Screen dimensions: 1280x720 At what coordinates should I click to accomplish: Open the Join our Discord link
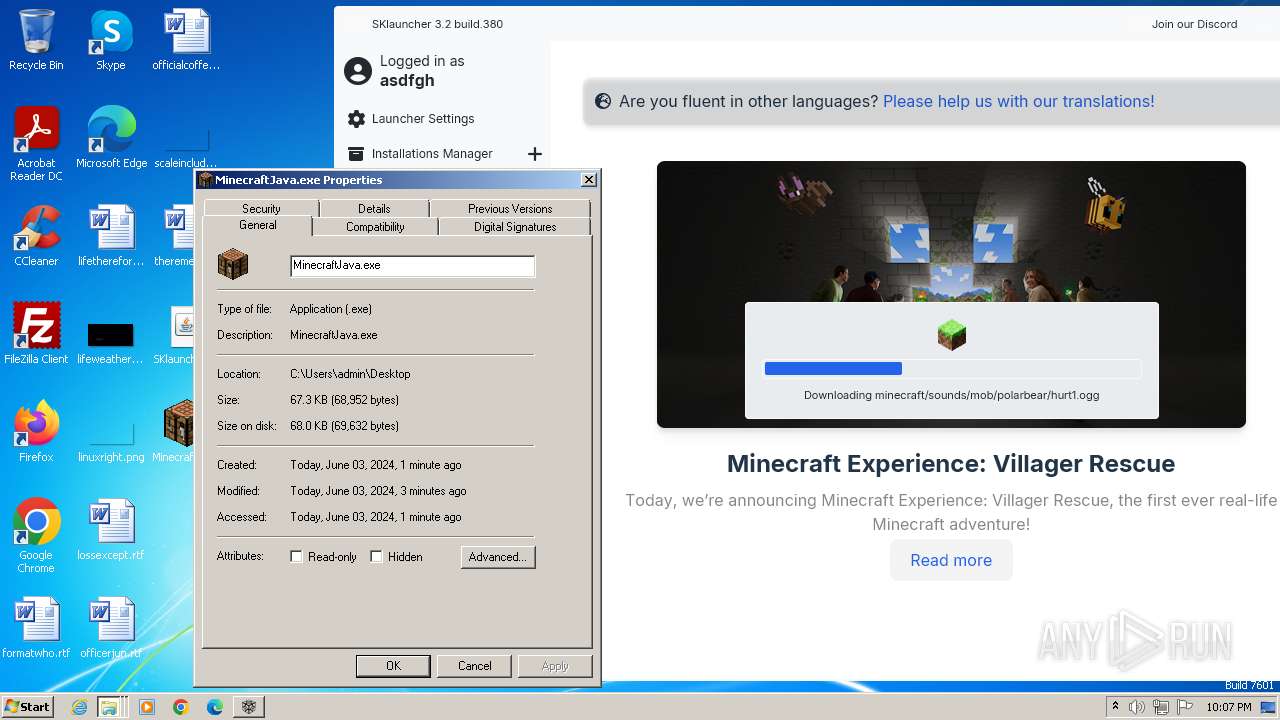click(1194, 24)
